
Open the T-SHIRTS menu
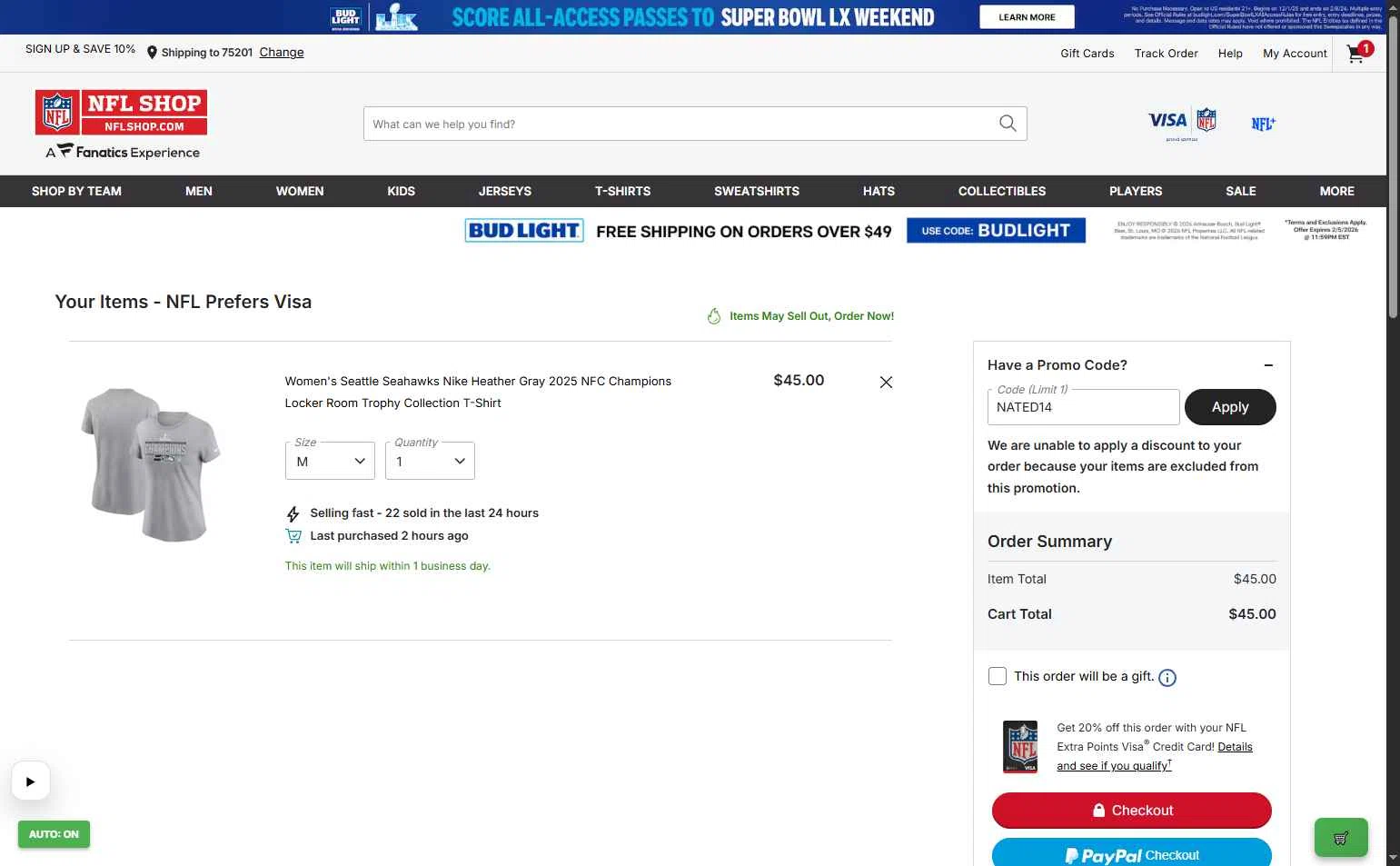pos(622,191)
